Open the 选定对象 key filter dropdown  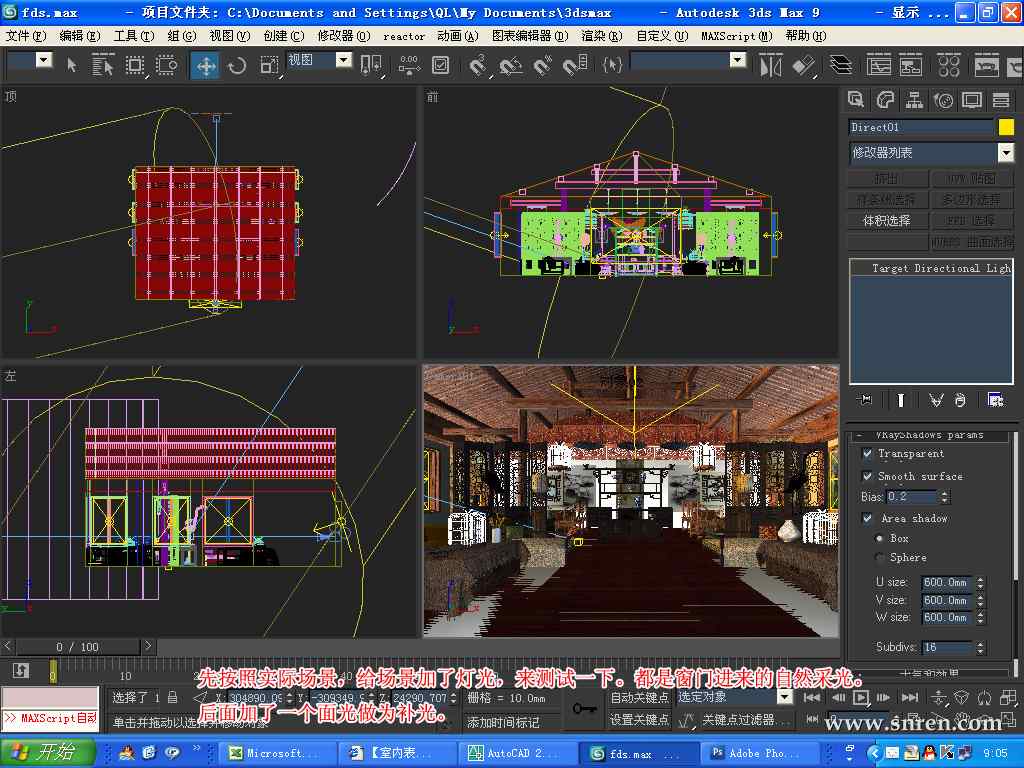coord(785,697)
